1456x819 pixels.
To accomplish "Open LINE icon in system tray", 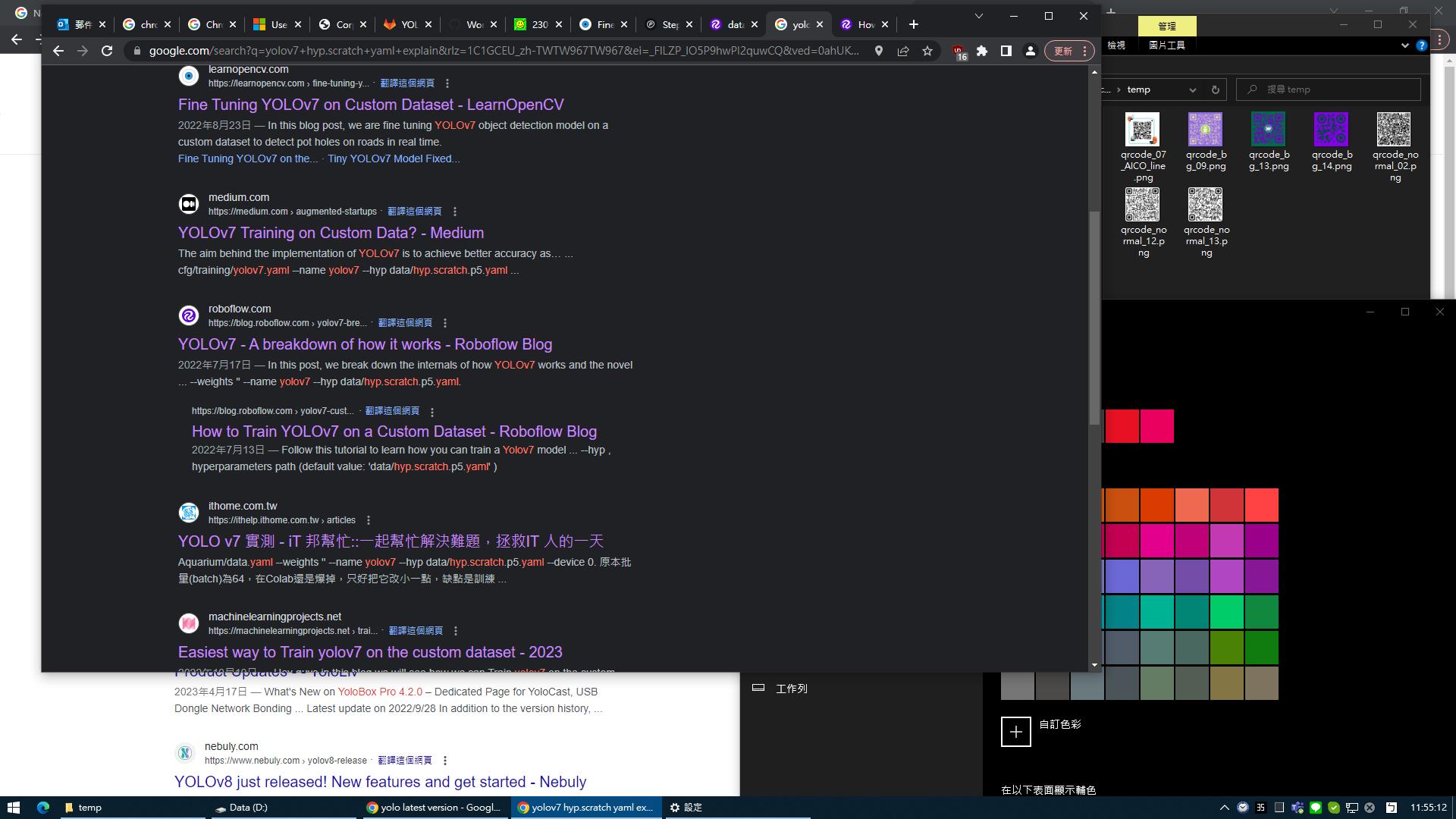I will (x=1316, y=808).
